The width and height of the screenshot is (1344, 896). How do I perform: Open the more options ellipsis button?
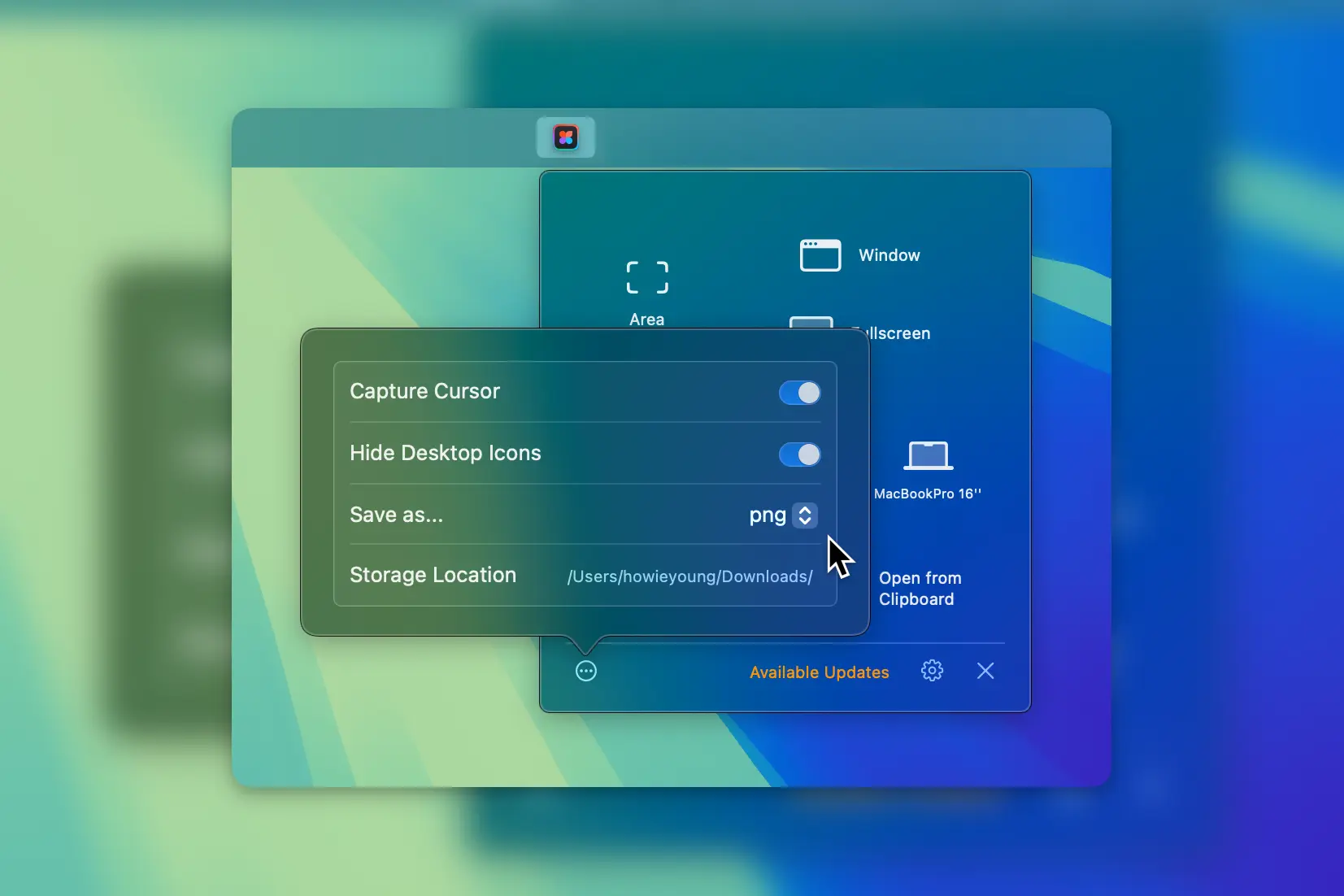(585, 671)
